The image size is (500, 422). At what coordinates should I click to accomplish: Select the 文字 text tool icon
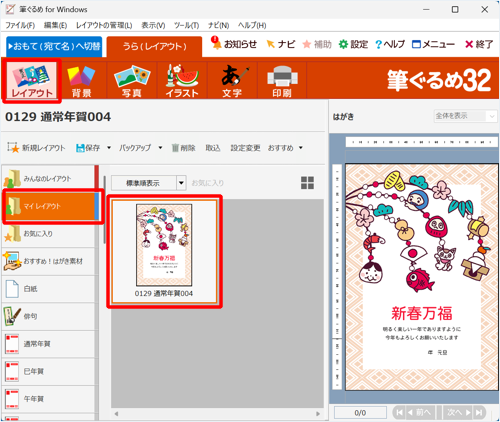point(232,81)
